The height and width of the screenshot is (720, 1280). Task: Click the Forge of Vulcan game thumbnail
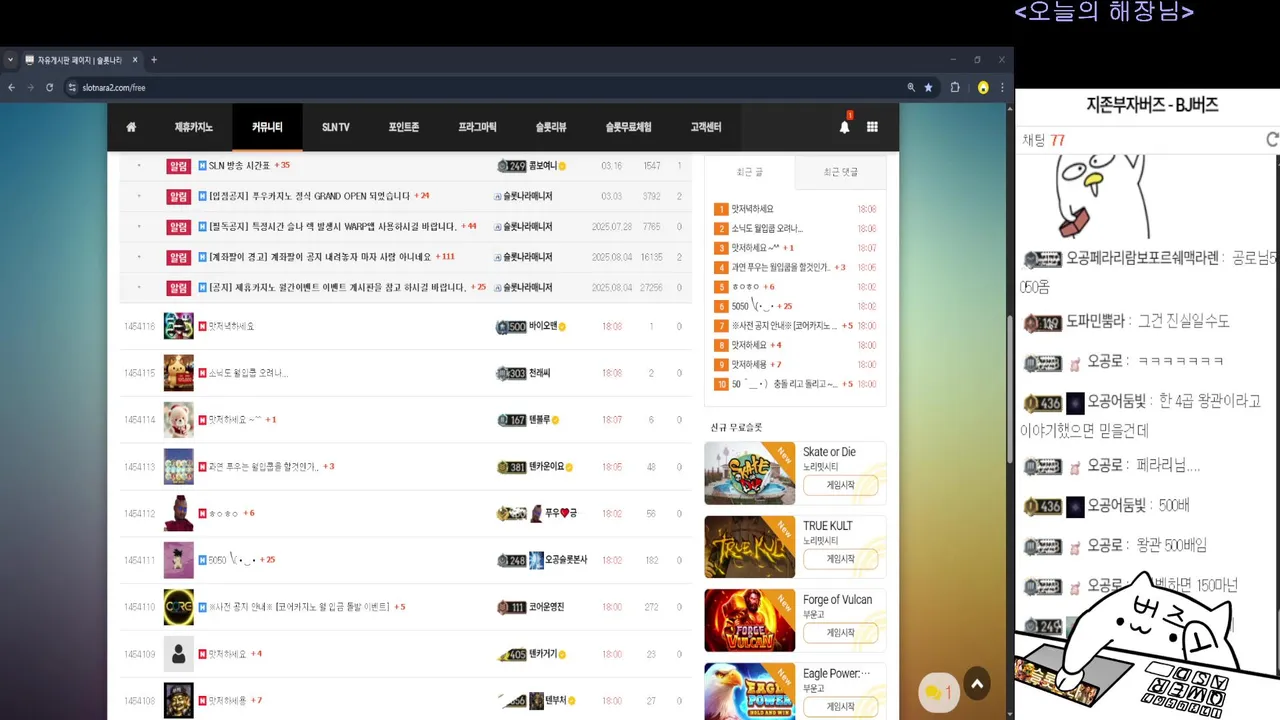click(x=749, y=621)
